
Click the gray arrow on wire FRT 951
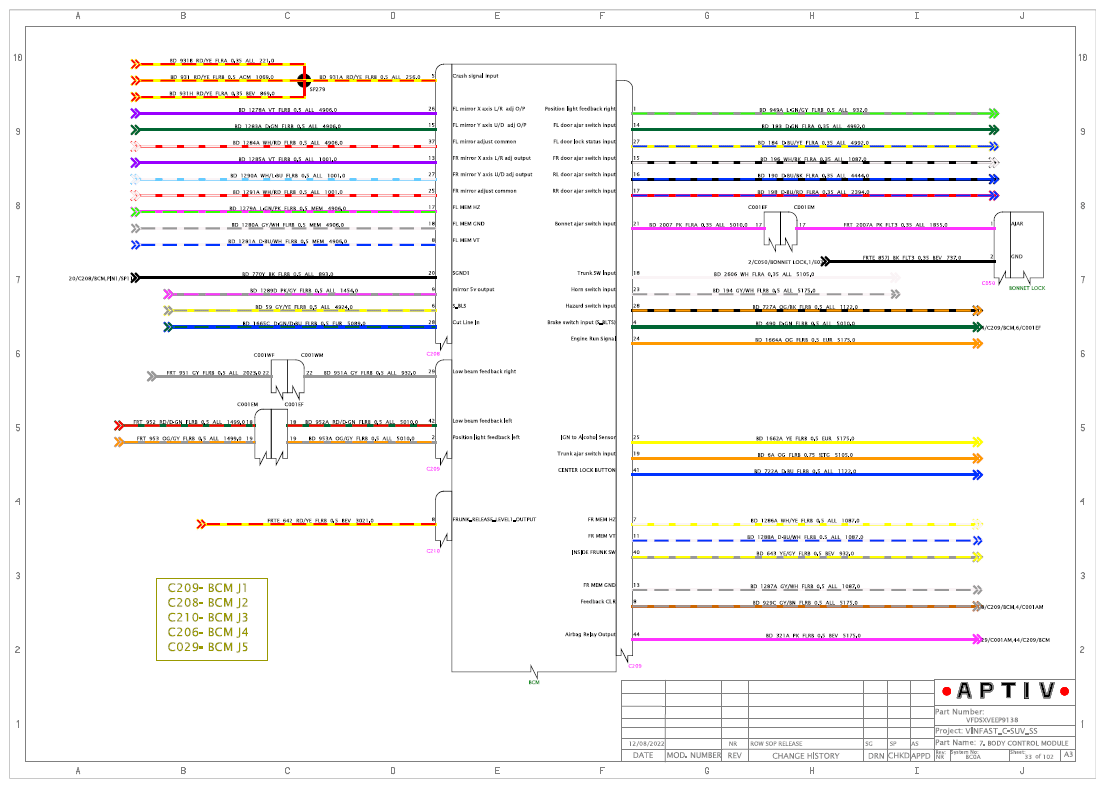[x=152, y=376]
